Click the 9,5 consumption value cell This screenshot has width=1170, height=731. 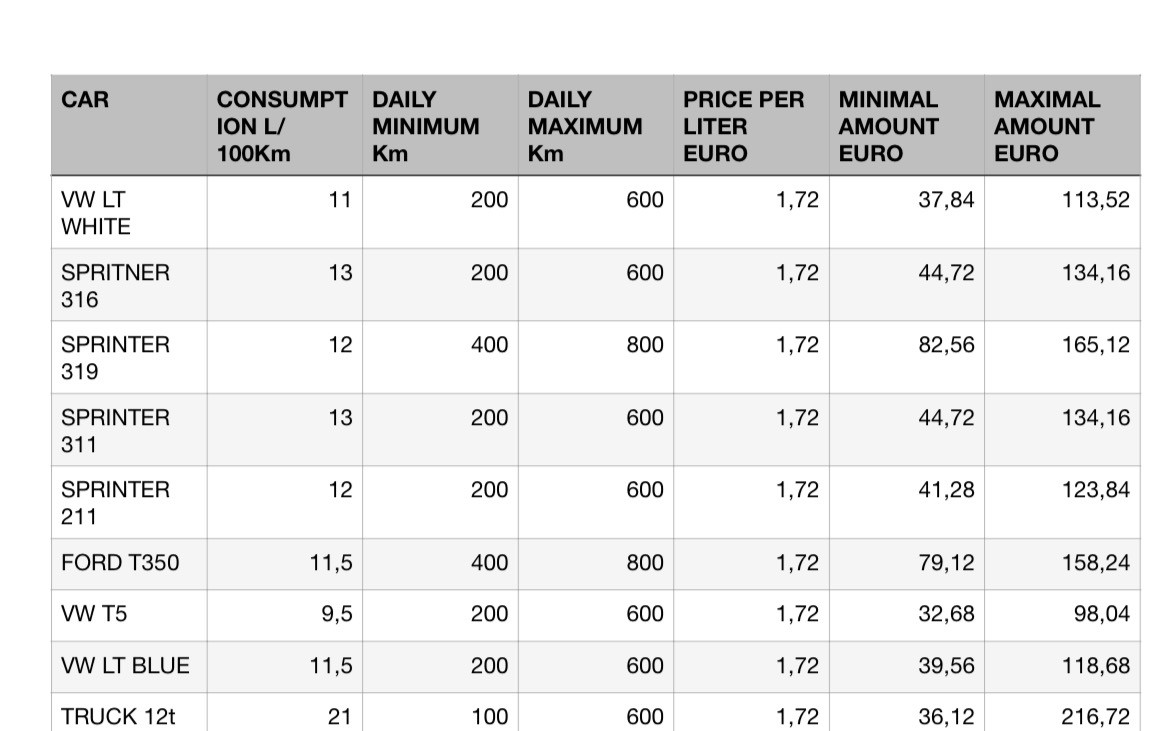point(284,615)
